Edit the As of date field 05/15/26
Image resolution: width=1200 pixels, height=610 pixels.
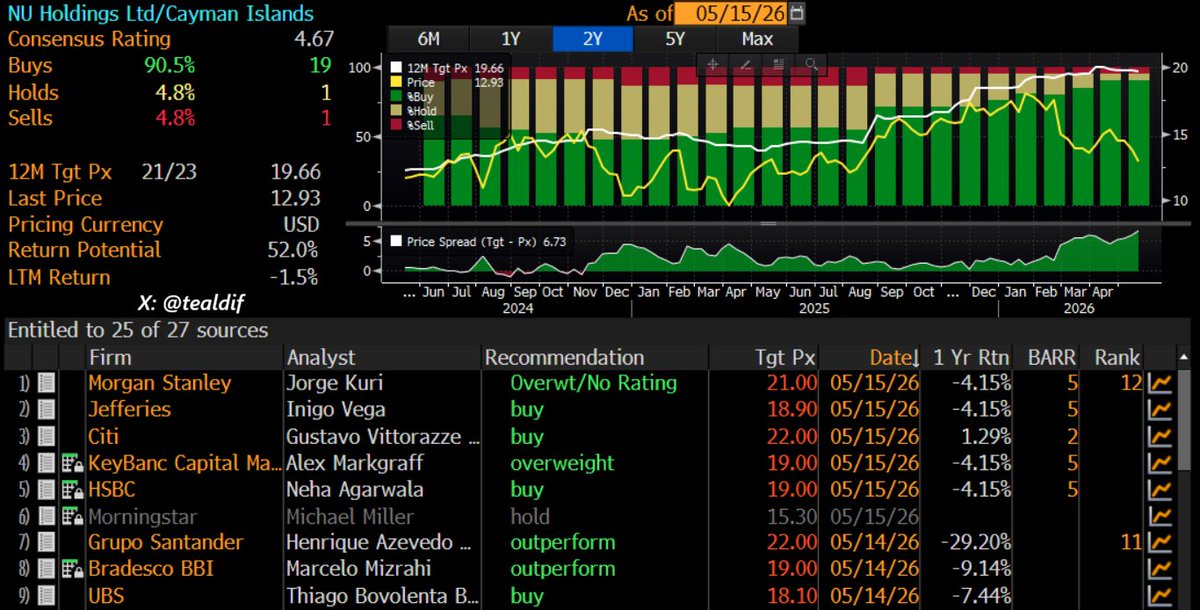click(731, 14)
